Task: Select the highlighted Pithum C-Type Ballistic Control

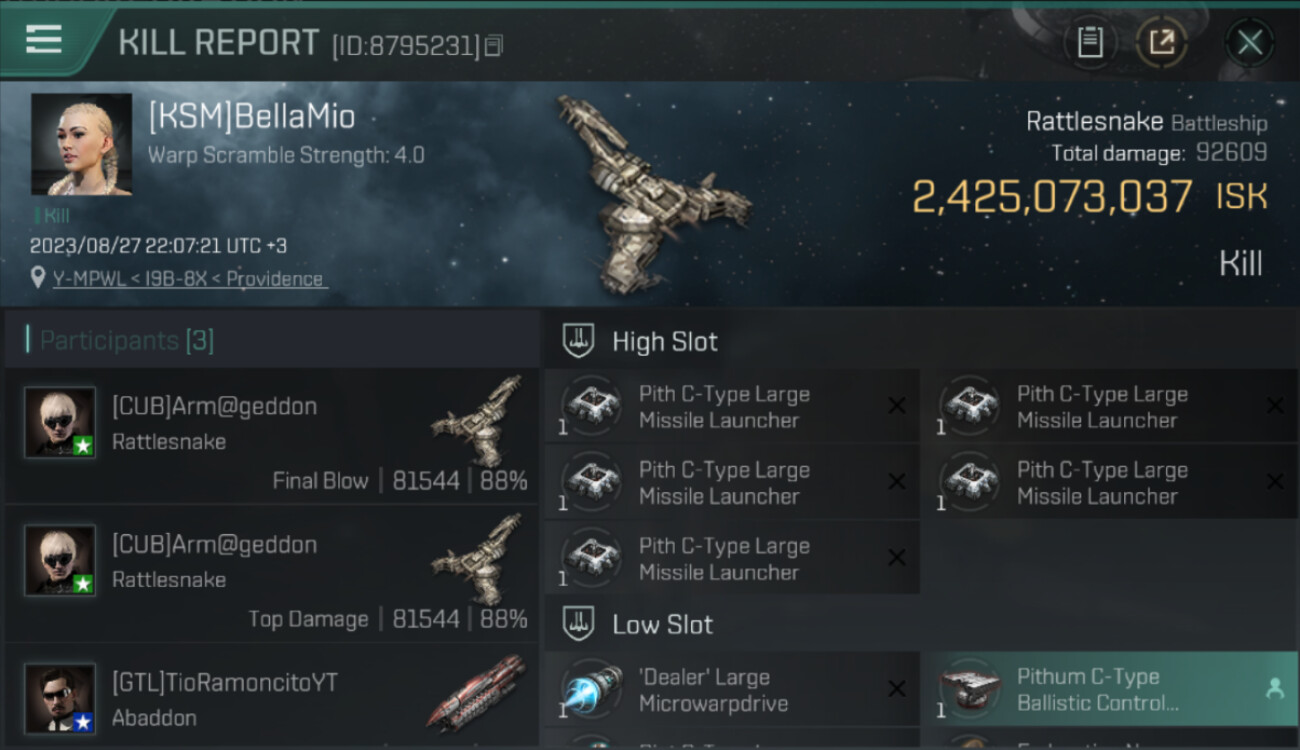Action: 1109,690
